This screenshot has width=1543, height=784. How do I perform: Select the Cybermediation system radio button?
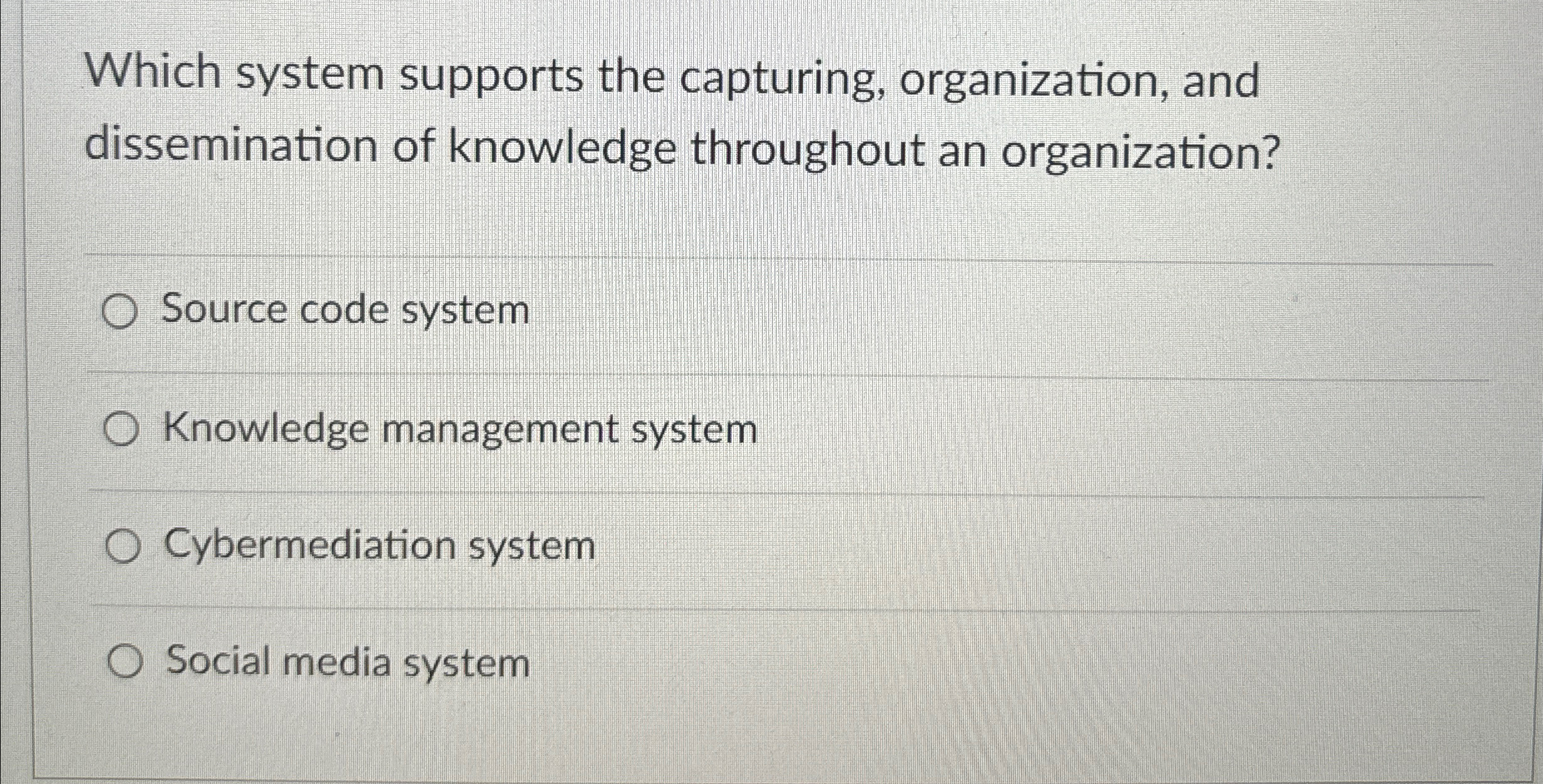[x=123, y=547]
